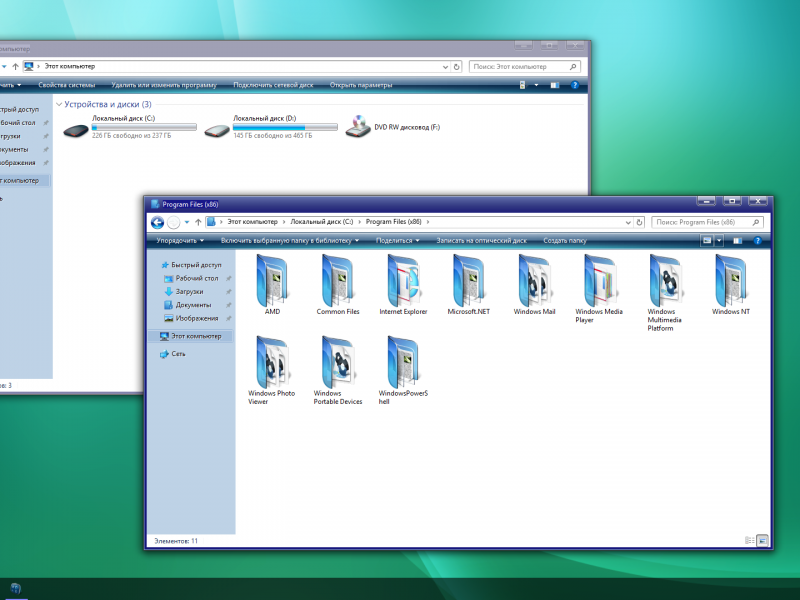Image resolution: width=800 pixels, height=600 pixels.
Task: Open view options dropdown in Этот компьютер window
Action: pyautogui.click(x=536, y=85)
